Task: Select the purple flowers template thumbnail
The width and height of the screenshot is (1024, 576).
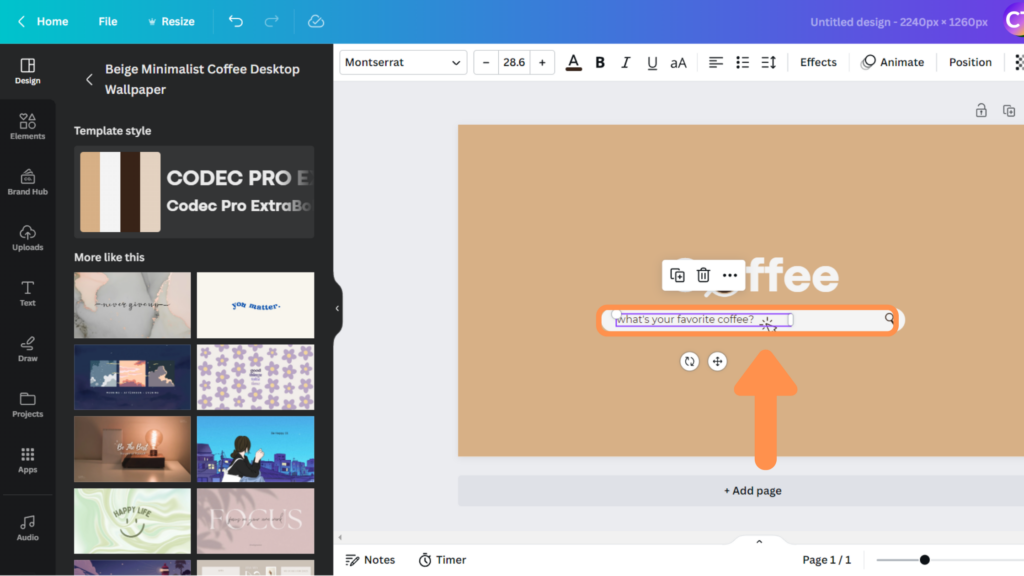Action: click(255, 377)
